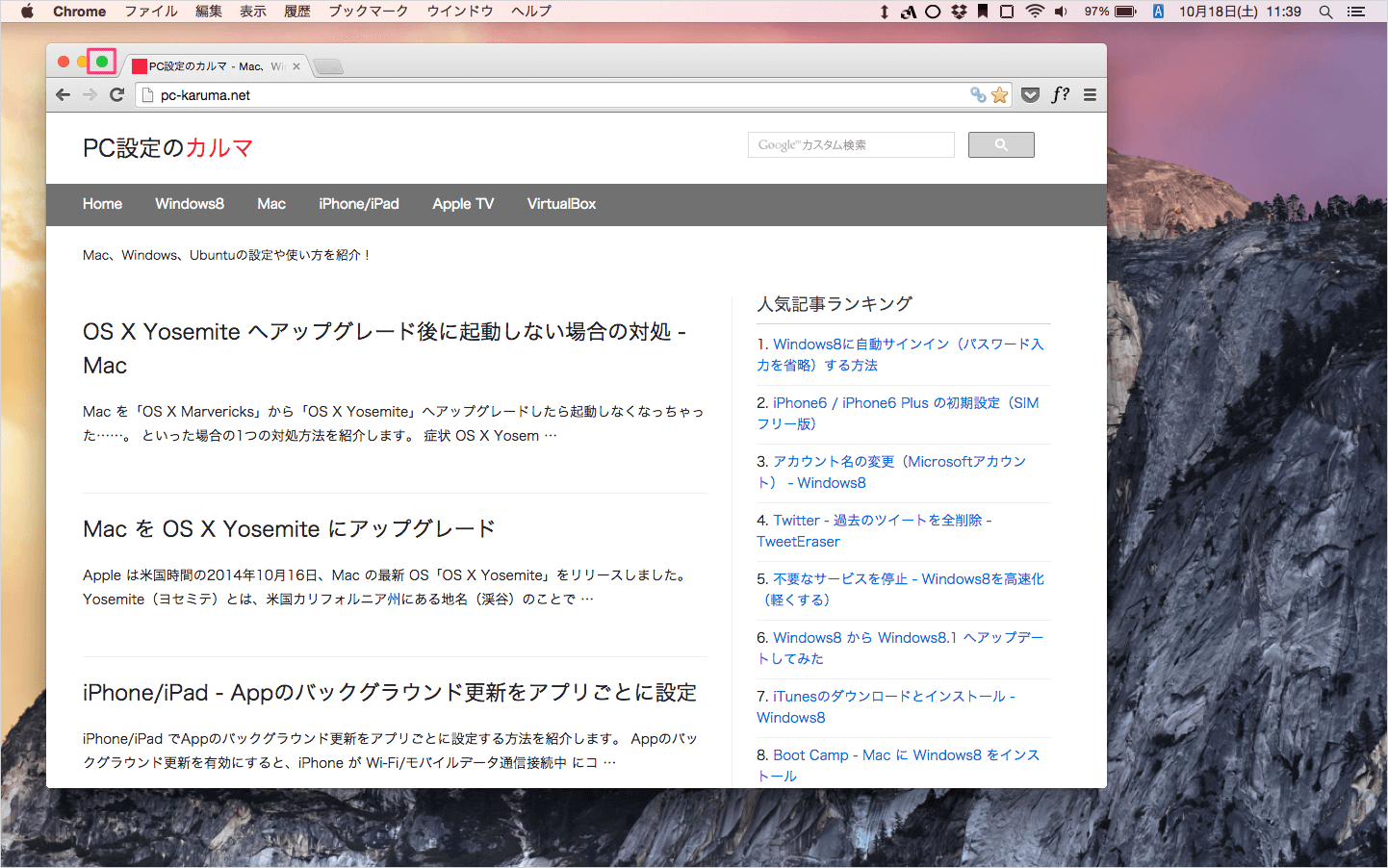This screenshot has height=868, width=1388.
Task: Click the 97% battery indicator
Action: (x=1111, y=12)
